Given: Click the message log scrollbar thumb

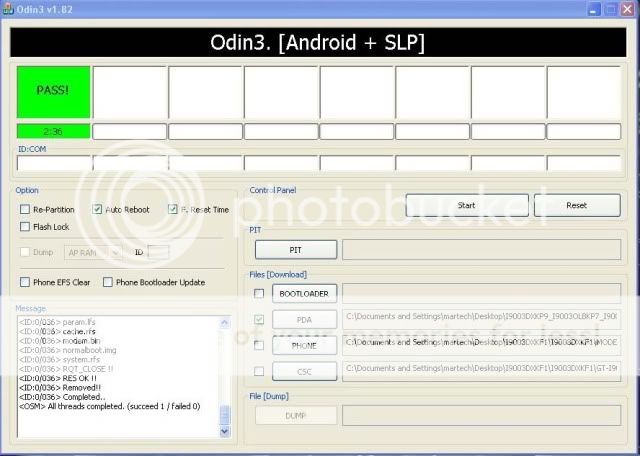Looking at the screenshot, I should coord(224,415).
